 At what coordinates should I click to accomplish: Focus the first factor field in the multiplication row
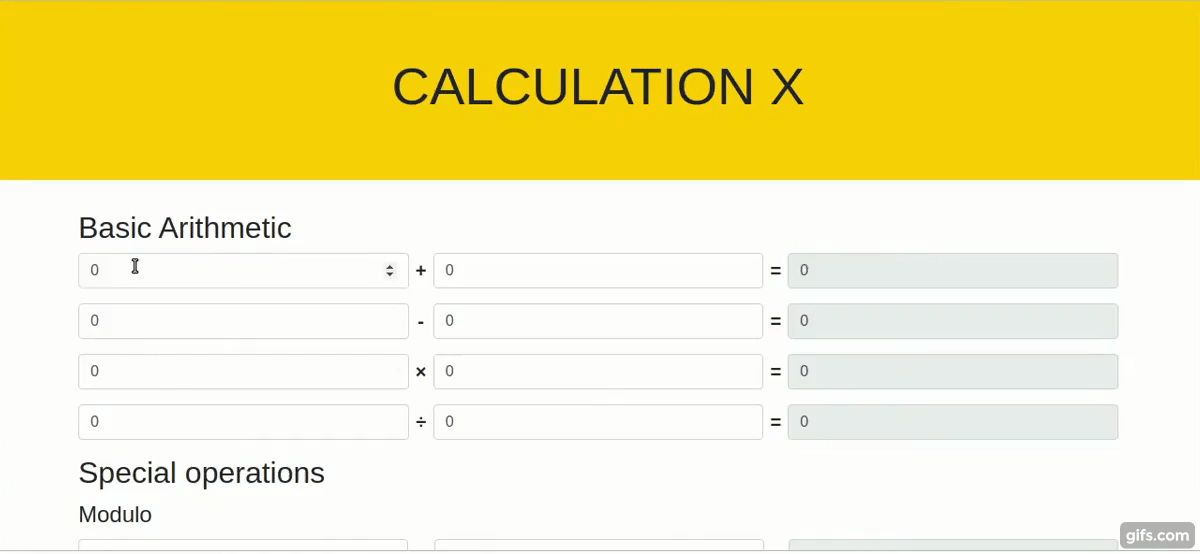(243, 371)
